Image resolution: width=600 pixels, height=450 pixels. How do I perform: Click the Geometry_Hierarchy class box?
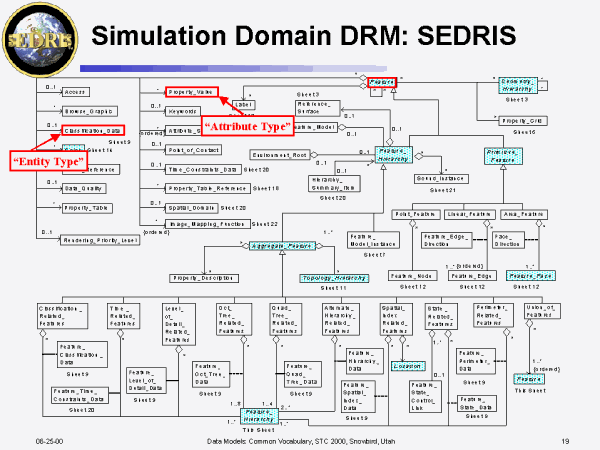click(522, 84)
